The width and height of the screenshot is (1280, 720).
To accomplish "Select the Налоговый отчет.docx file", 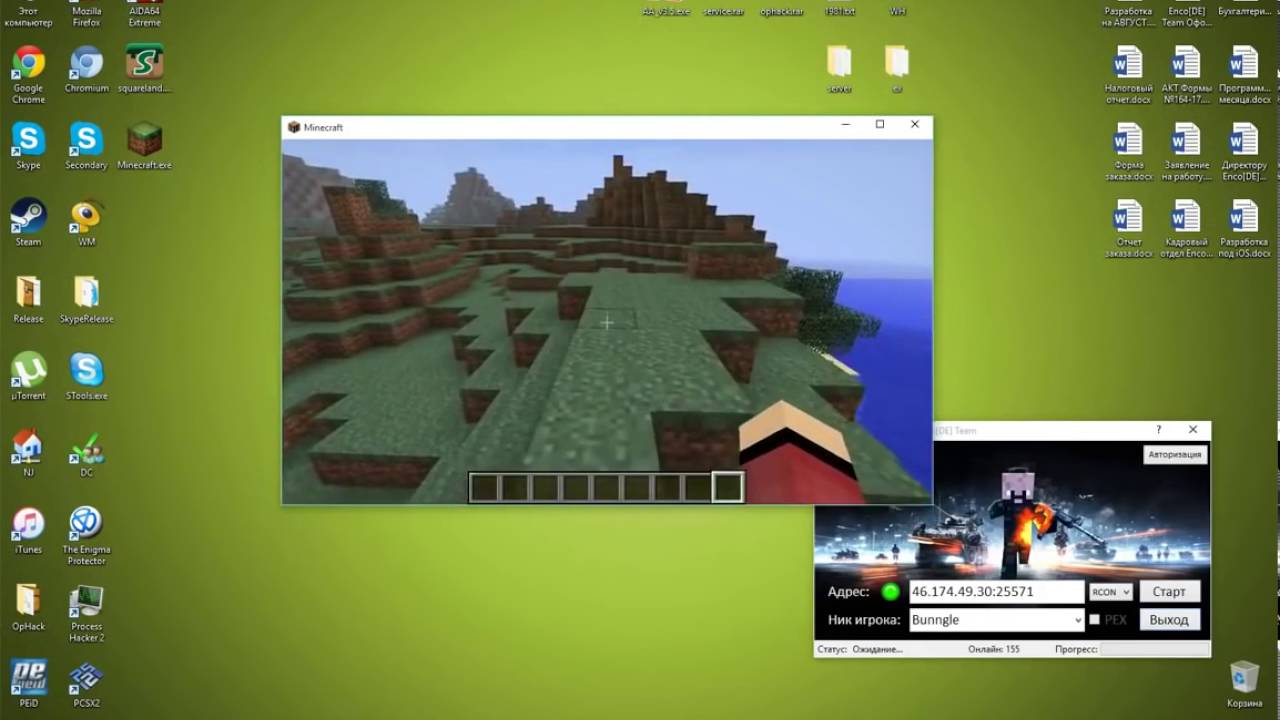I will (1128, 76).
